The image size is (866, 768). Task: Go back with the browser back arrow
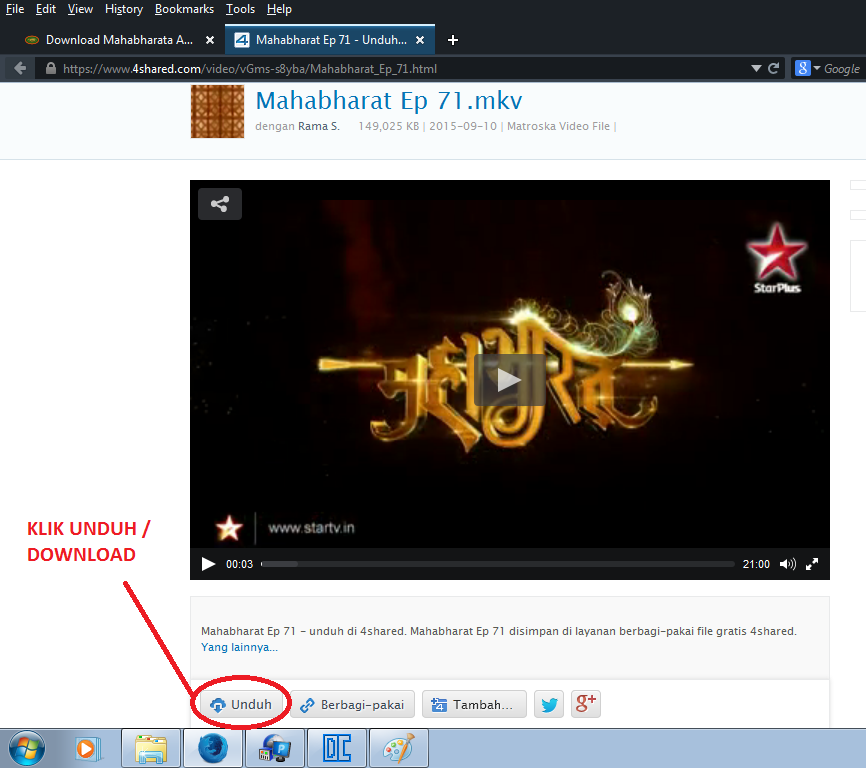(x=20, y=68)
